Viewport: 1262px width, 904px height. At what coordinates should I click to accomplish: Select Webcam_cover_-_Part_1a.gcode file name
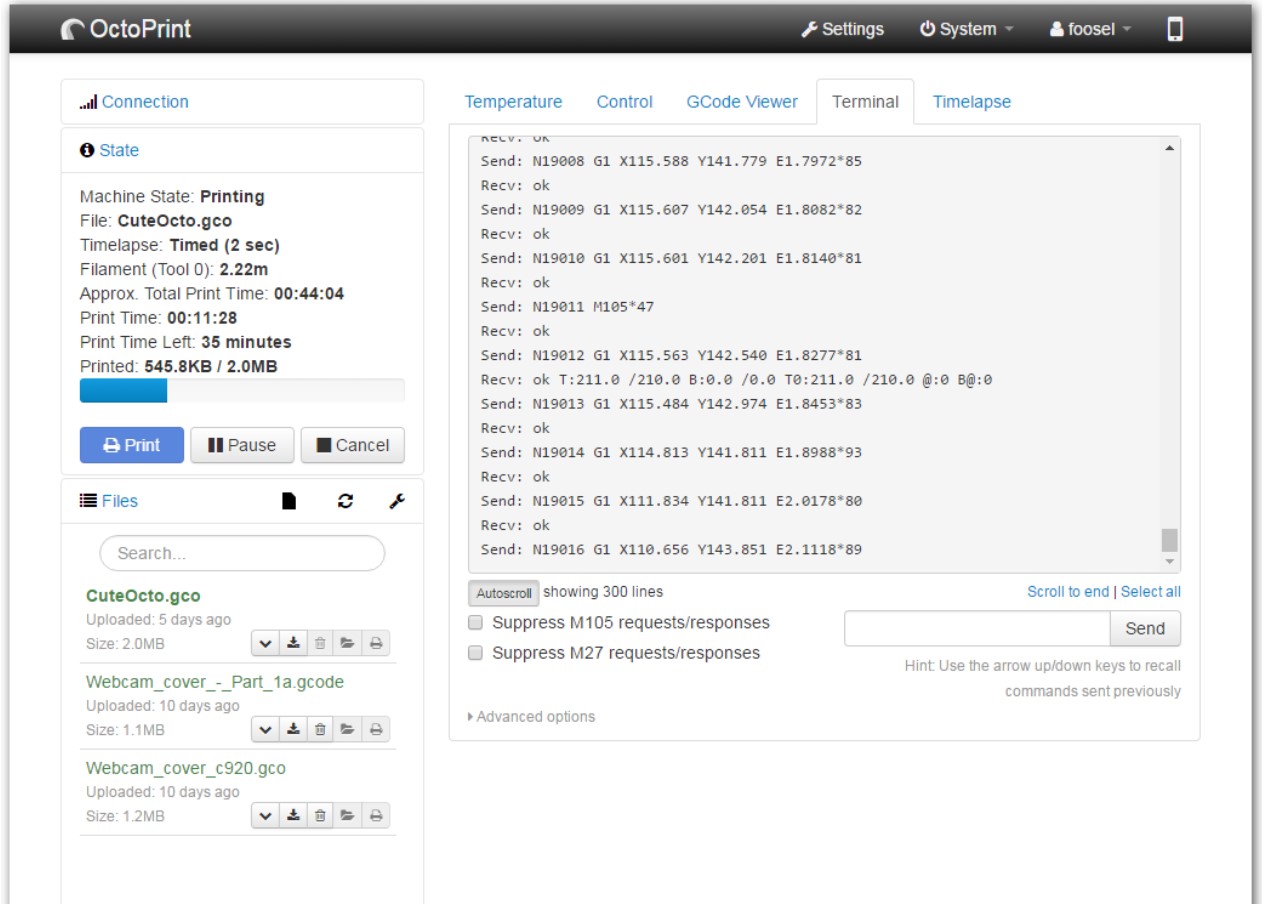coord(215,682)
